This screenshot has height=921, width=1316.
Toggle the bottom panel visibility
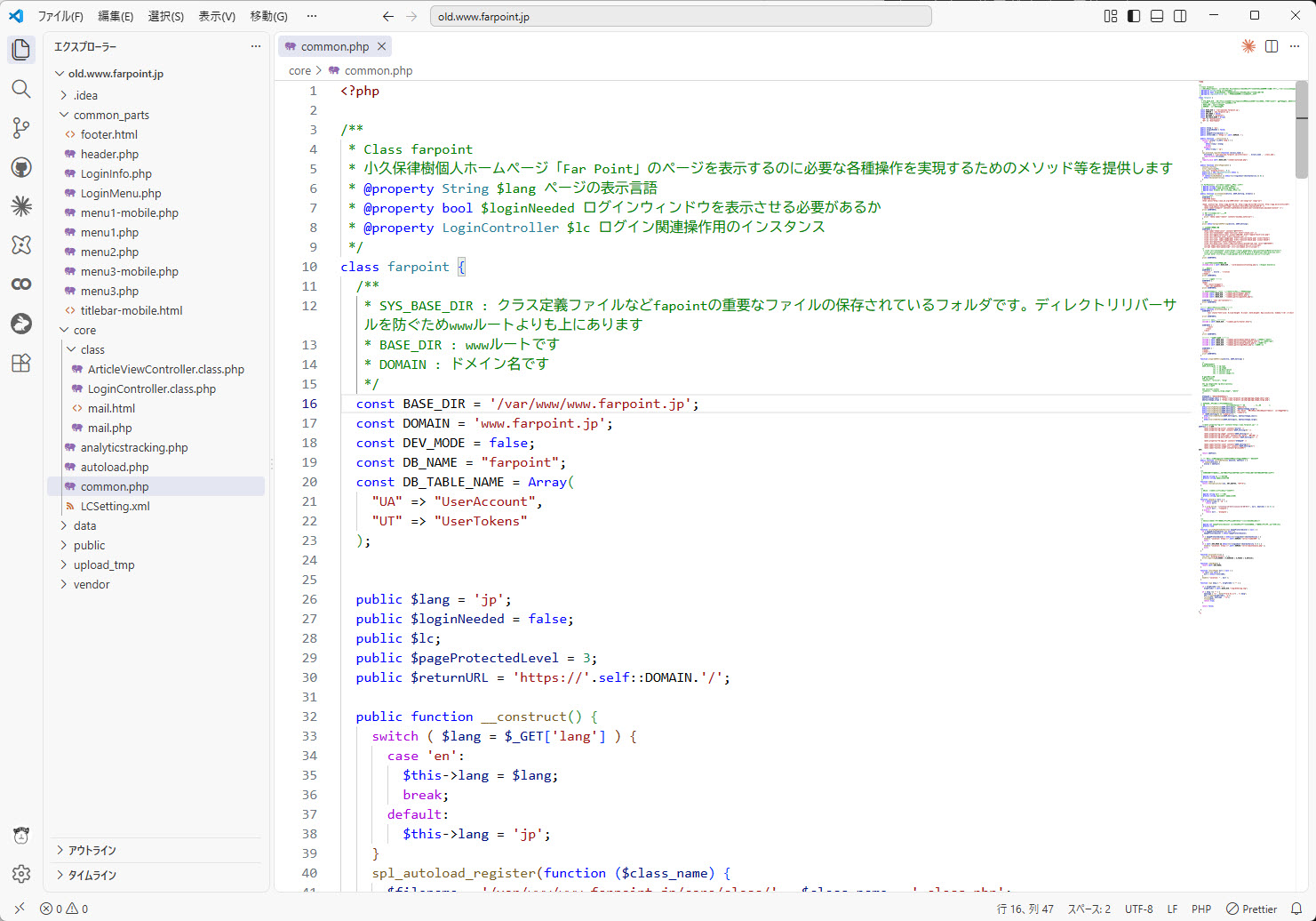tap(1157, 16)
